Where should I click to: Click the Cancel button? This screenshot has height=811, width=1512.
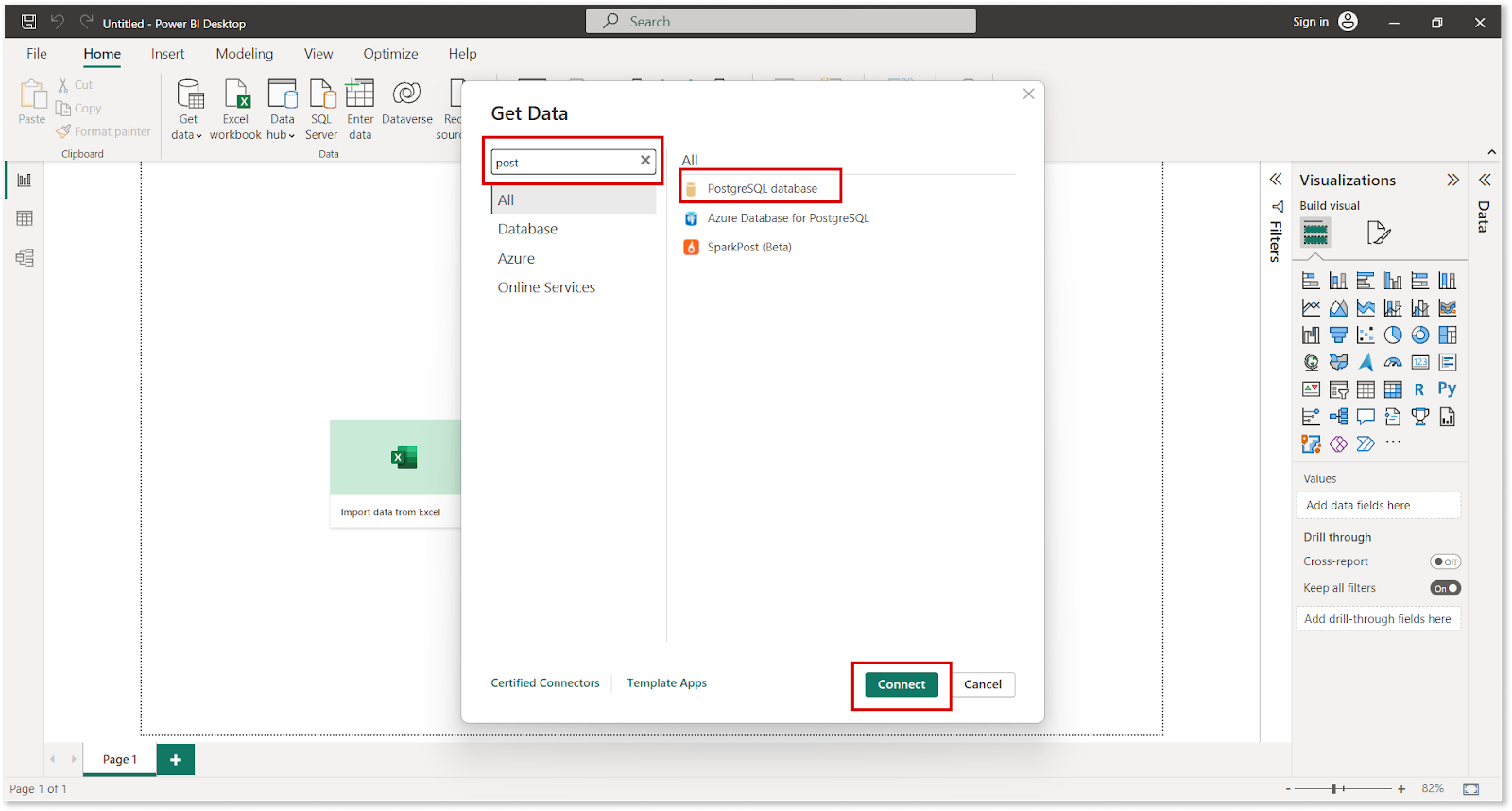[983, 684]
